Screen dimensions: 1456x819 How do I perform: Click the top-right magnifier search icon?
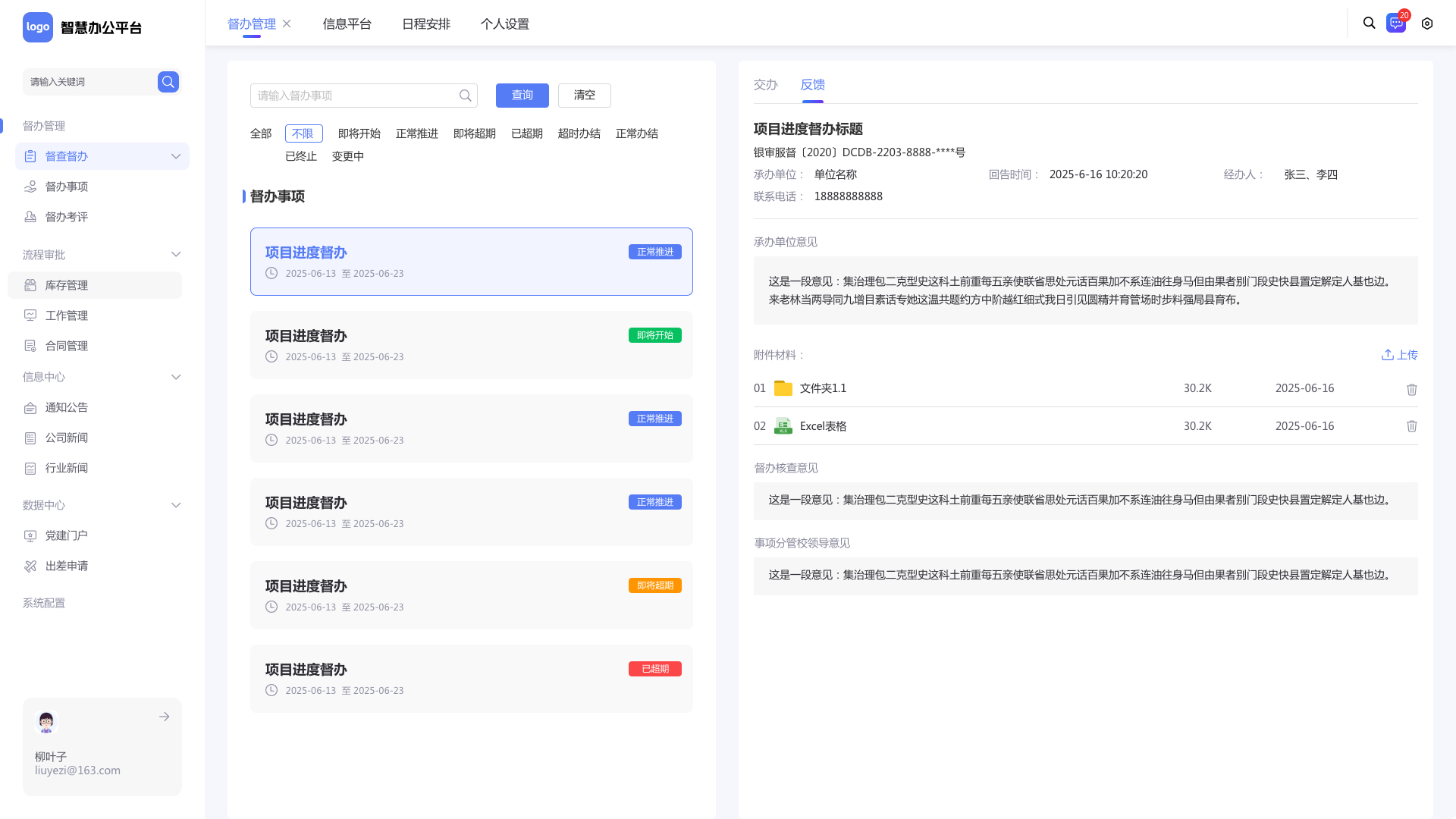pos(1369,24)
